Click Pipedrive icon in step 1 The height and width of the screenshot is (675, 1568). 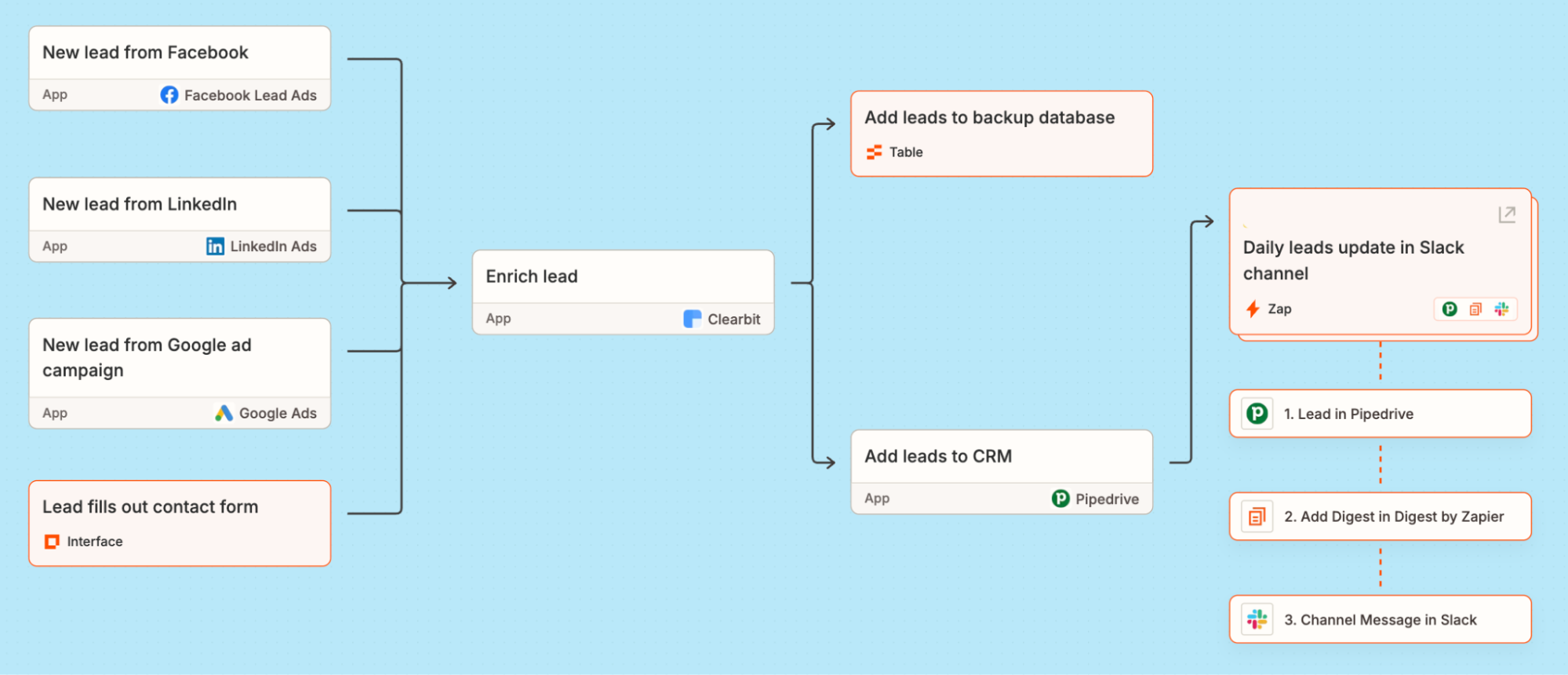[x=1257, y=414]
